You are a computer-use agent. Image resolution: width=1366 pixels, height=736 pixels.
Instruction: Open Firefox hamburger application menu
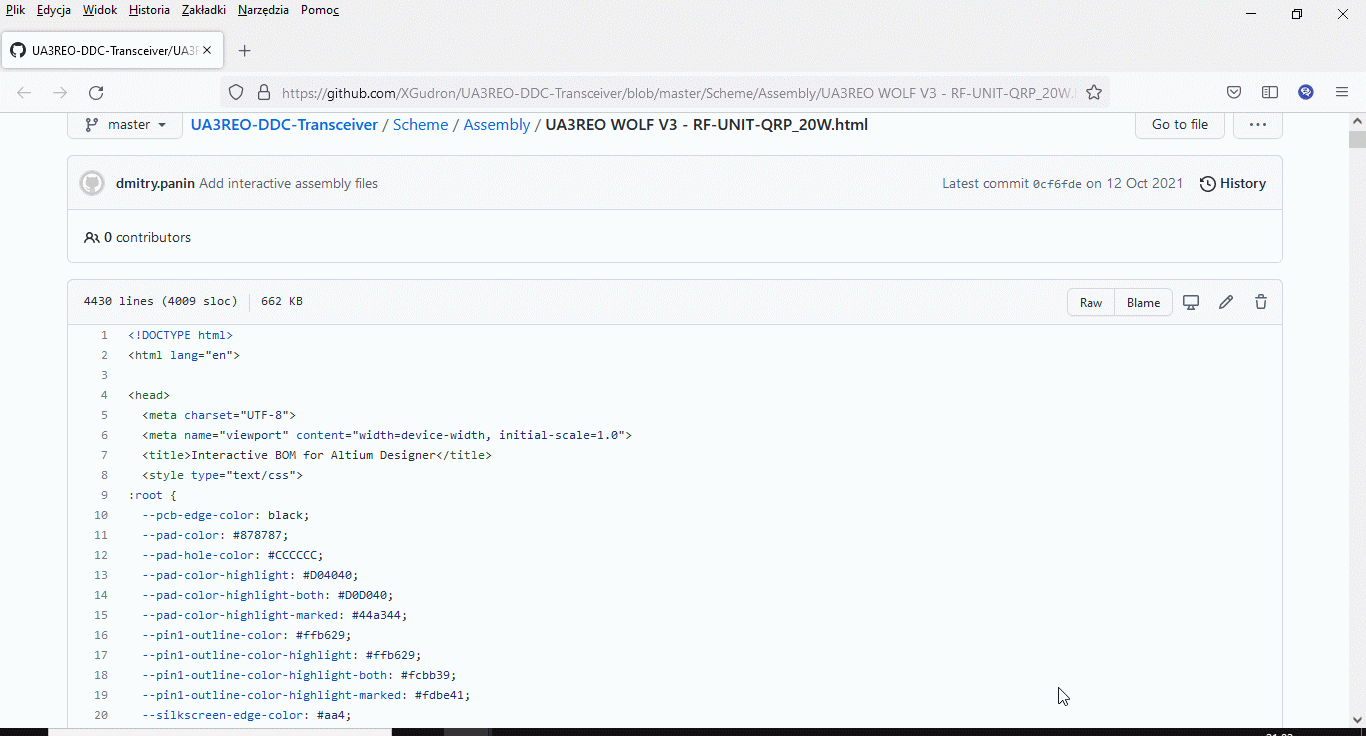[1342, 93]
